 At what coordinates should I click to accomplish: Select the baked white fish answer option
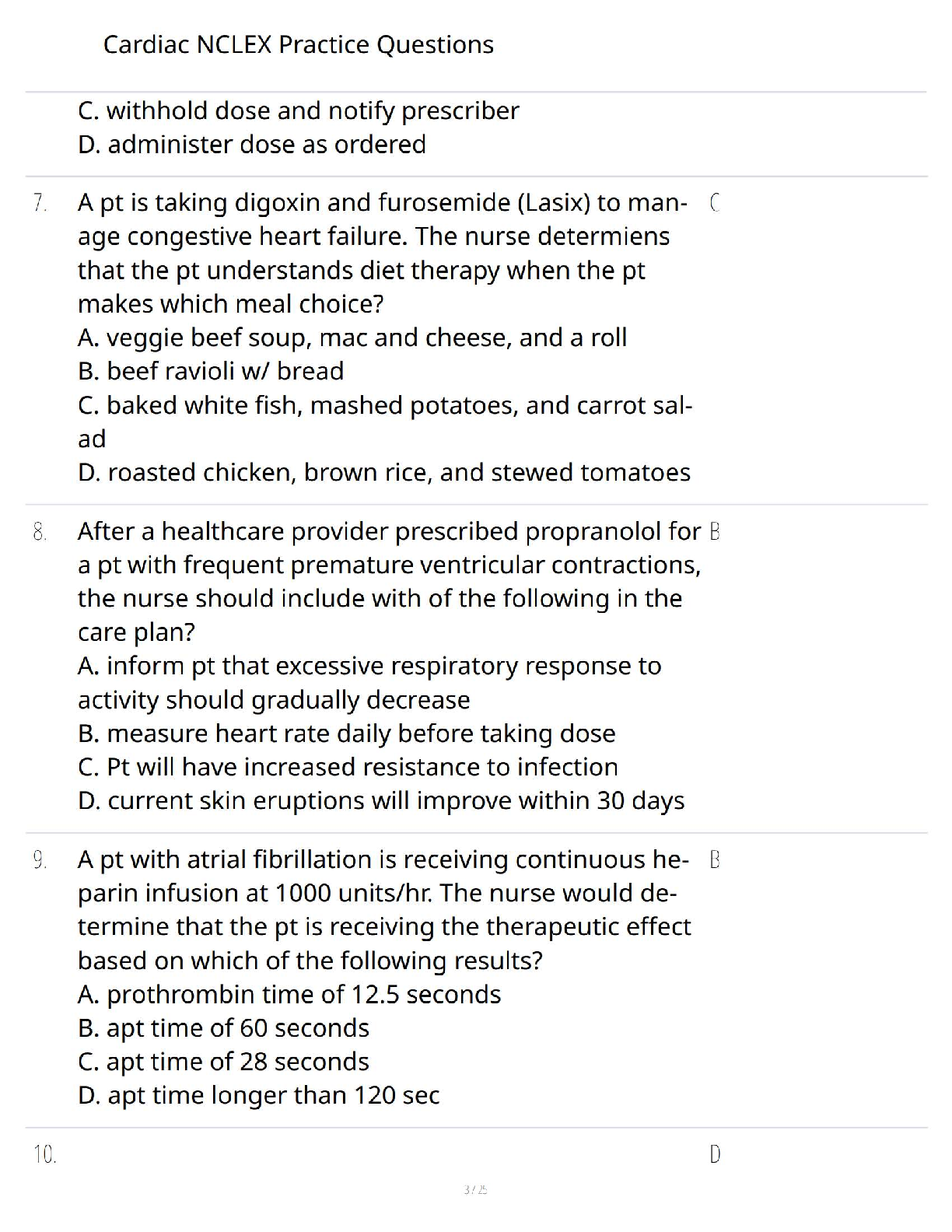pos(384,405)
